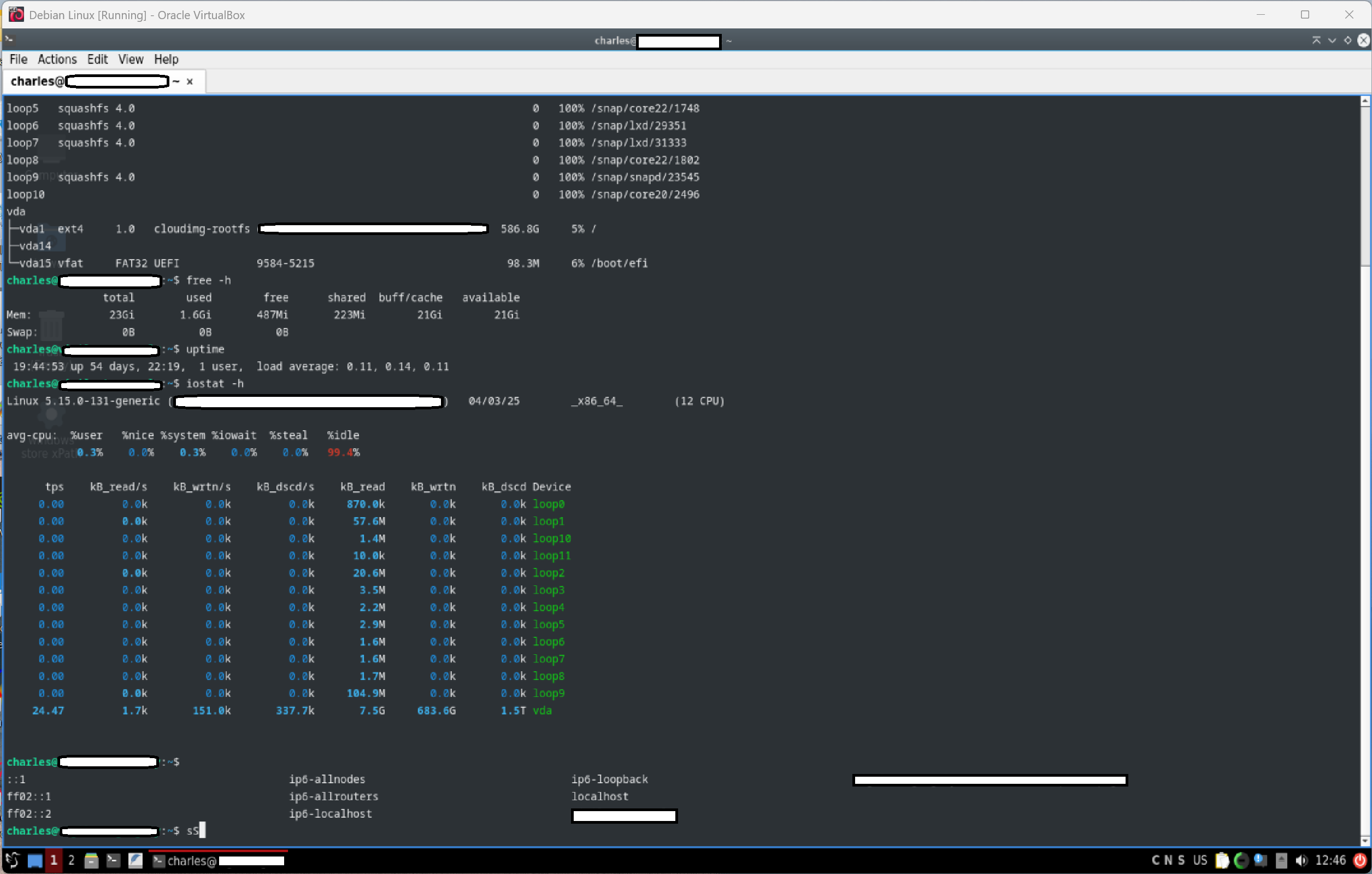Switch to workspace 2

point(71,860)
